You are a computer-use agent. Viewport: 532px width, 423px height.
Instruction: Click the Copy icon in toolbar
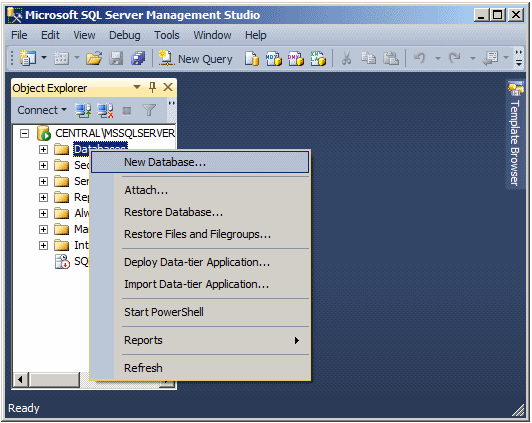tap(368, 58)
